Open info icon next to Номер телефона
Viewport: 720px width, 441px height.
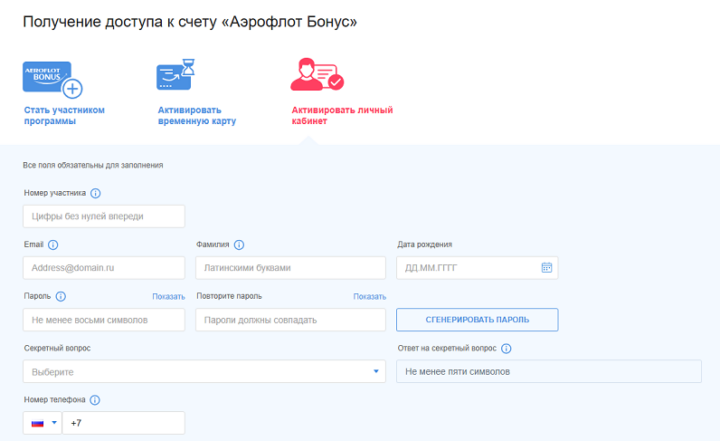coord(95,400)
